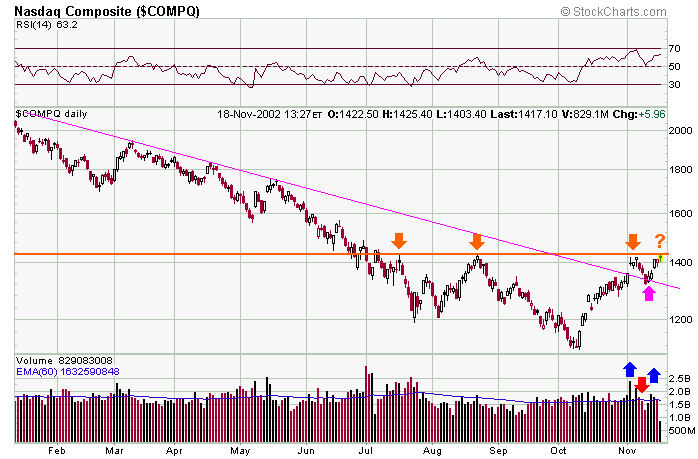This screenshot has height=459, width=698.
Task: Click the Oct month label
Action: click(558, 451)
